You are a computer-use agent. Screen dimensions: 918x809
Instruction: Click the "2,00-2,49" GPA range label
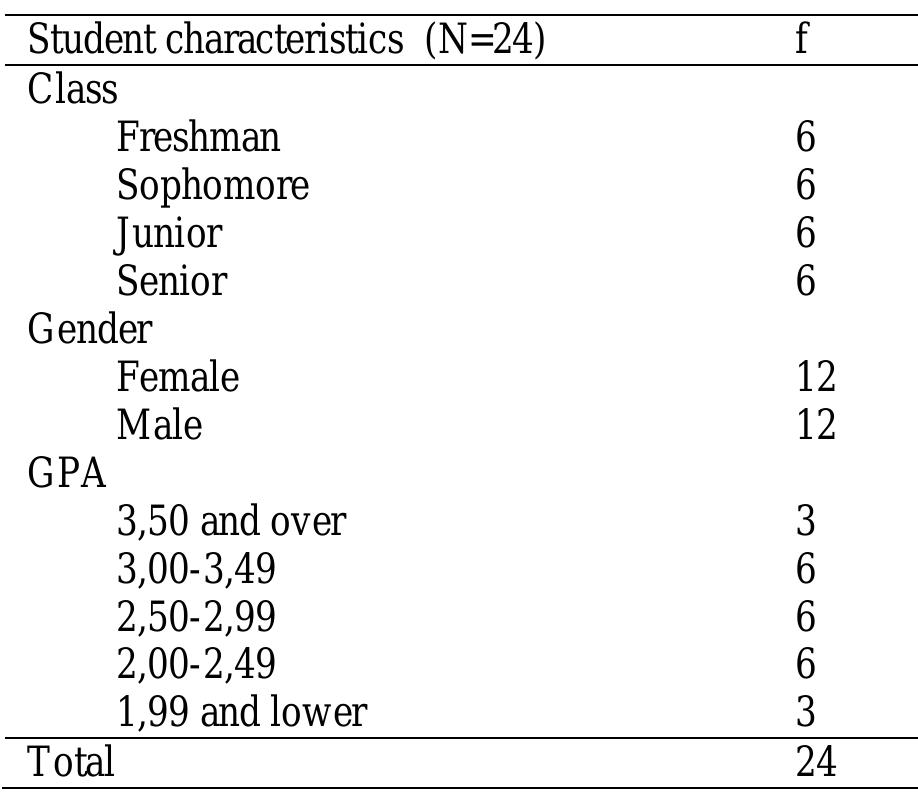[x=196, y=665]
